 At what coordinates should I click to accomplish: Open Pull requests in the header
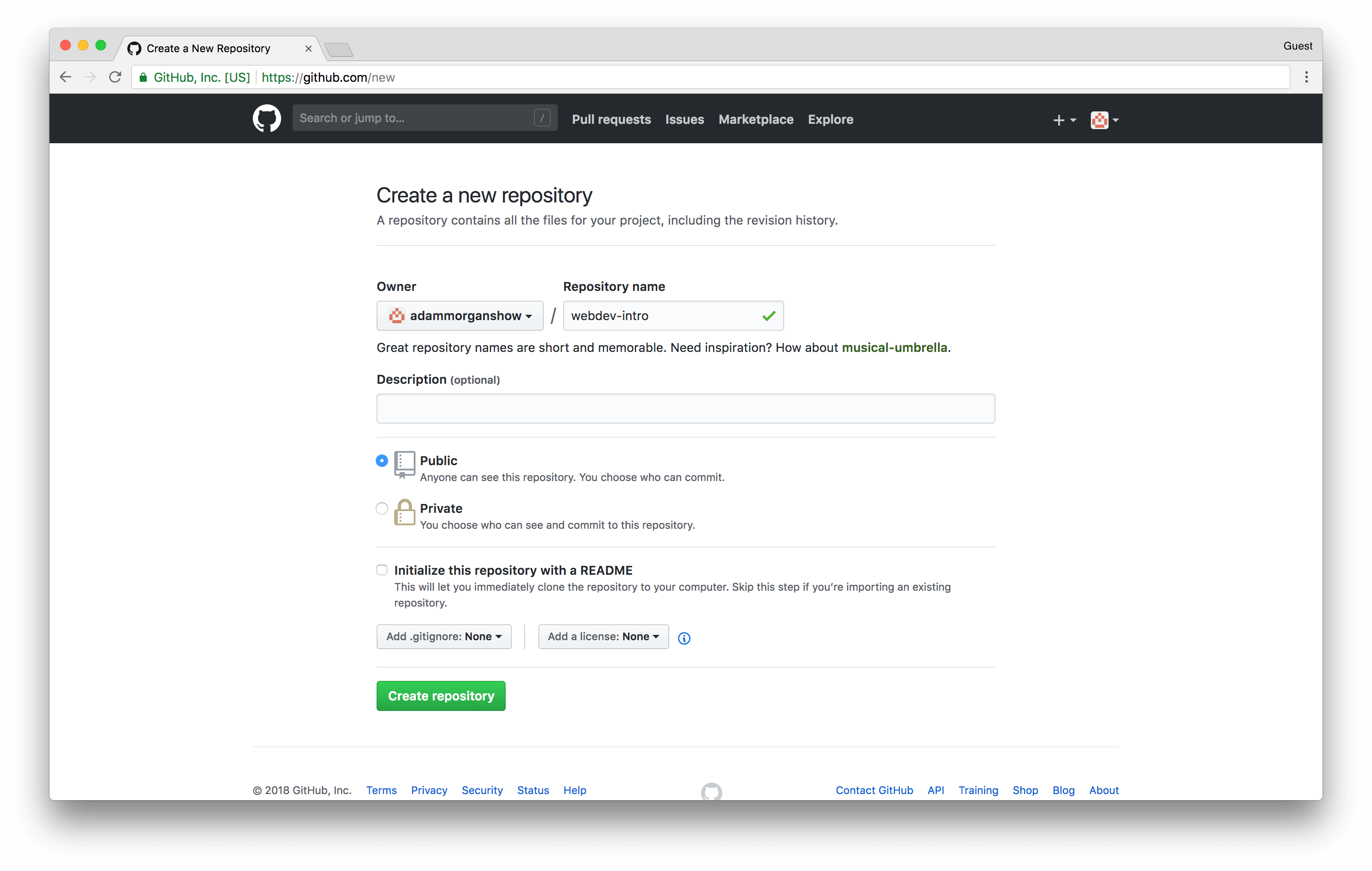611,119
